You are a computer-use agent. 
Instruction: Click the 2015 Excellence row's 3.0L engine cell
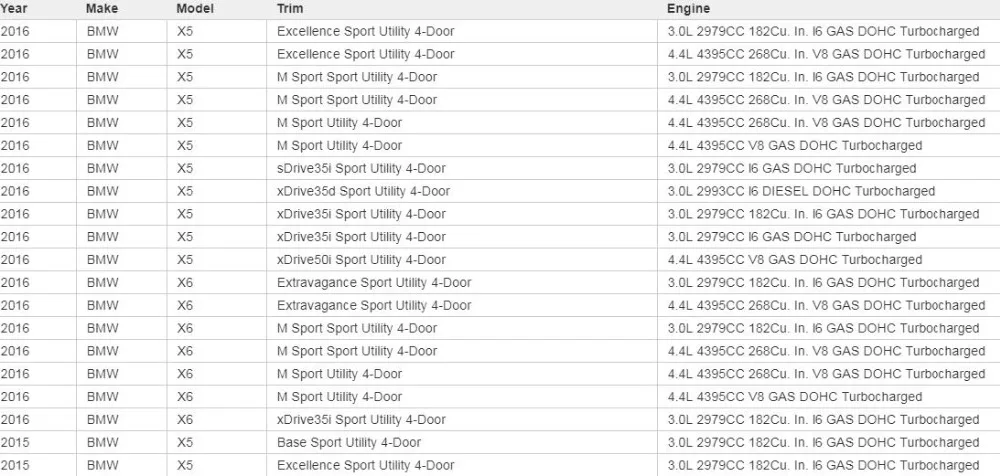pos(823,466)
